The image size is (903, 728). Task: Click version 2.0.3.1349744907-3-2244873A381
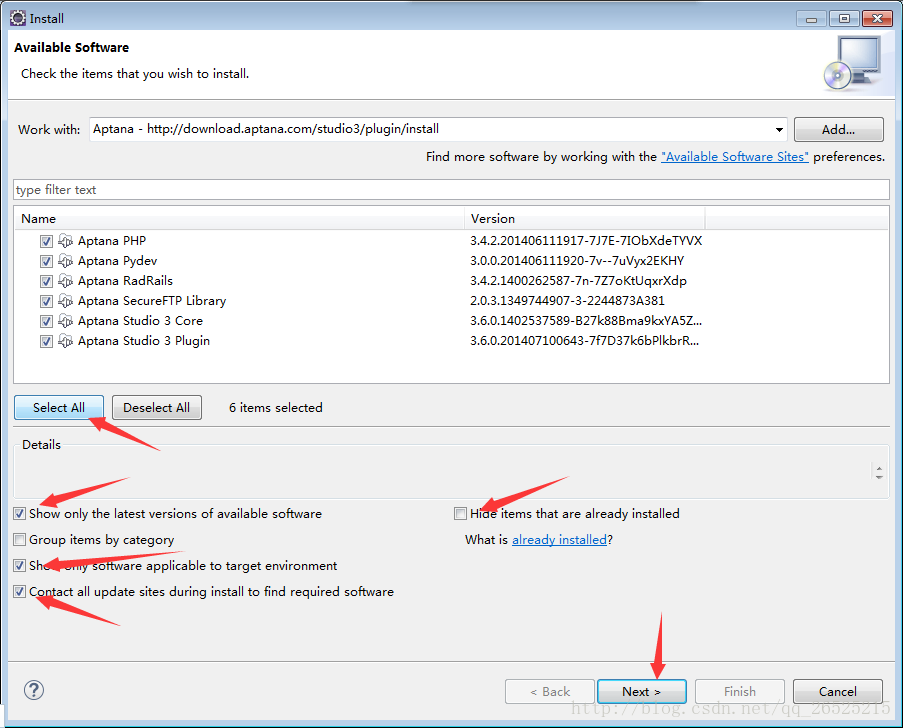pos(567,301)
